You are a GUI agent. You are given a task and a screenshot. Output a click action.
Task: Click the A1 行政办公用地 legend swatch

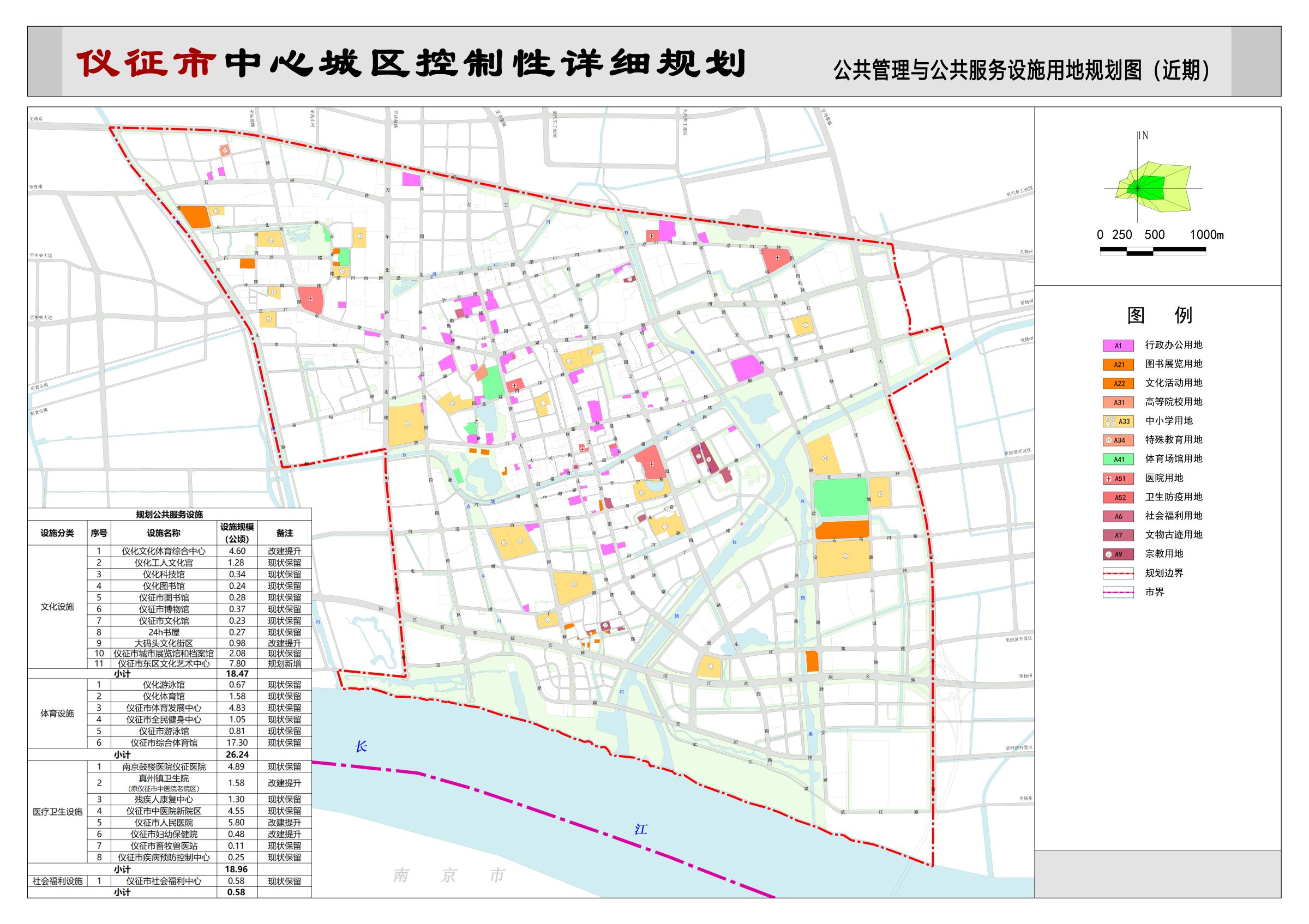(1118, 345)
